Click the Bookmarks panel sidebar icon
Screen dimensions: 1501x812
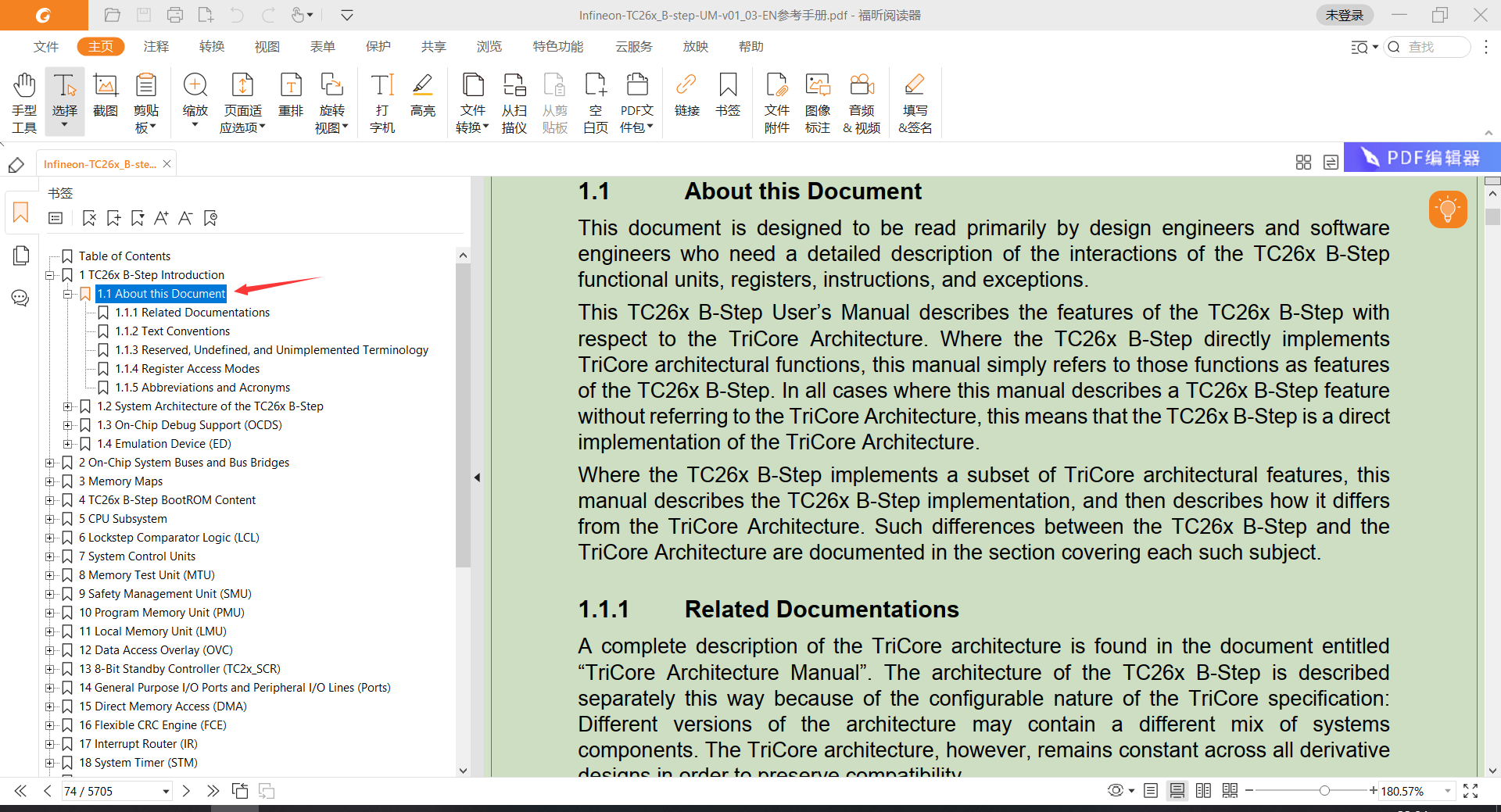tap(21, 213)
